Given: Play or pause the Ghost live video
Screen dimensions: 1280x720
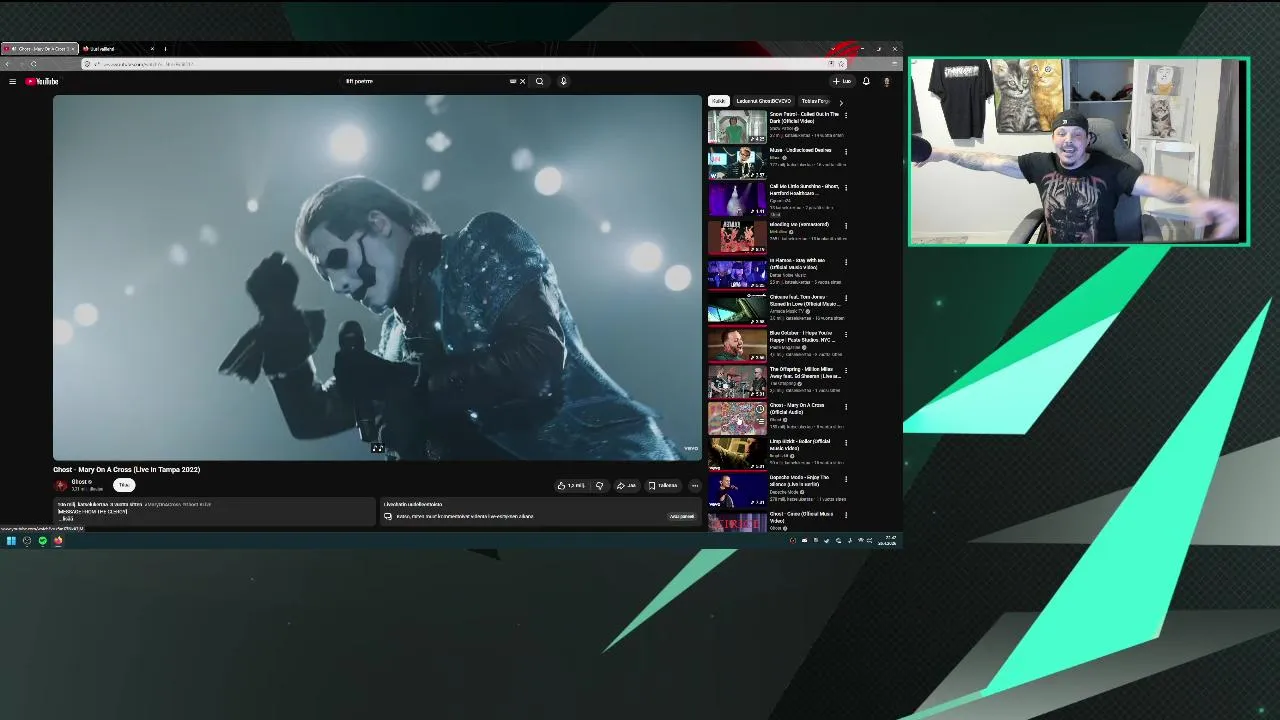Looking at the screenshot, I should pyautogui.click(x=377, y=277).
